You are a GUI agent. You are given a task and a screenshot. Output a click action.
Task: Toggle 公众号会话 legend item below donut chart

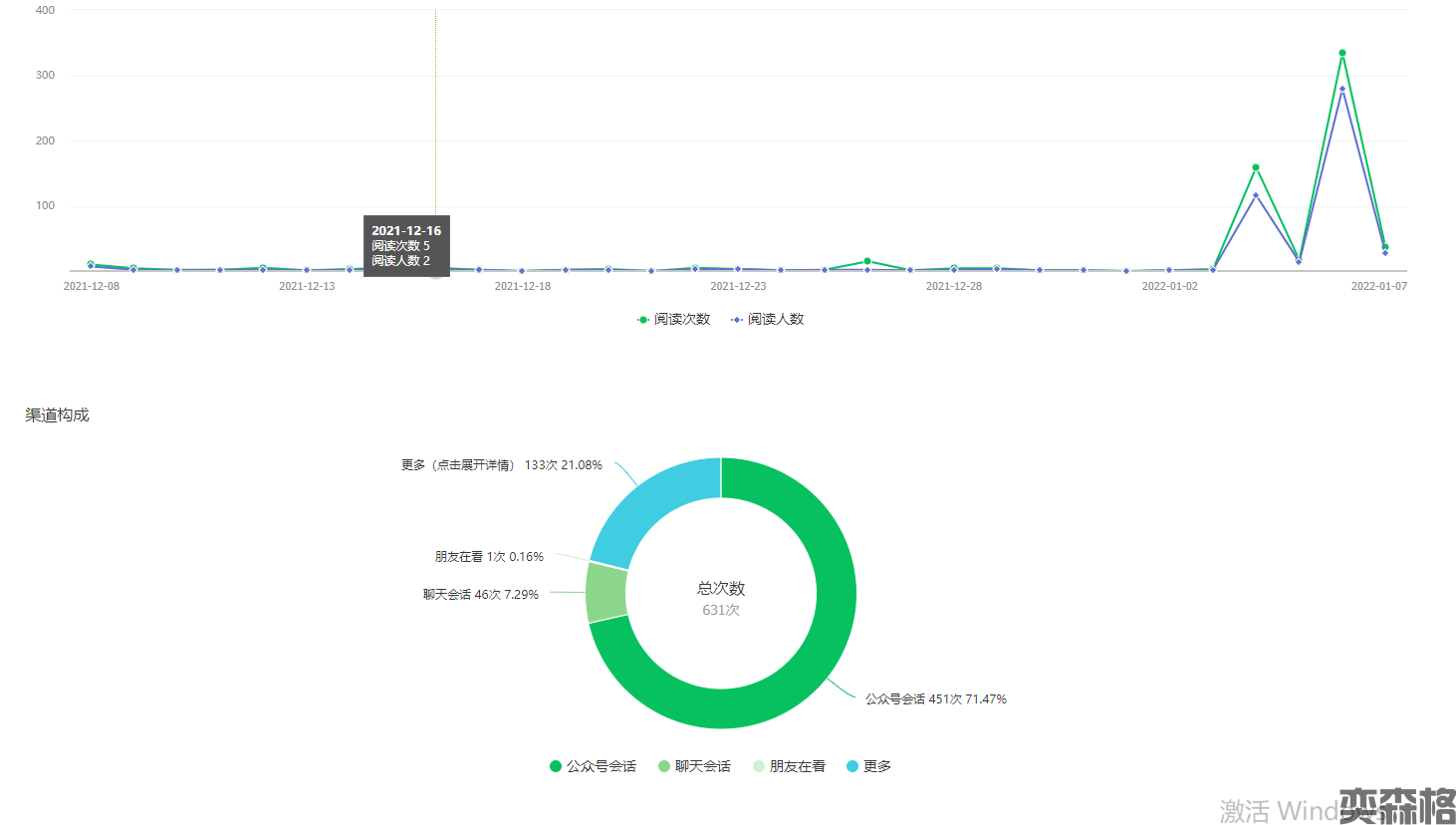[593, 766]
